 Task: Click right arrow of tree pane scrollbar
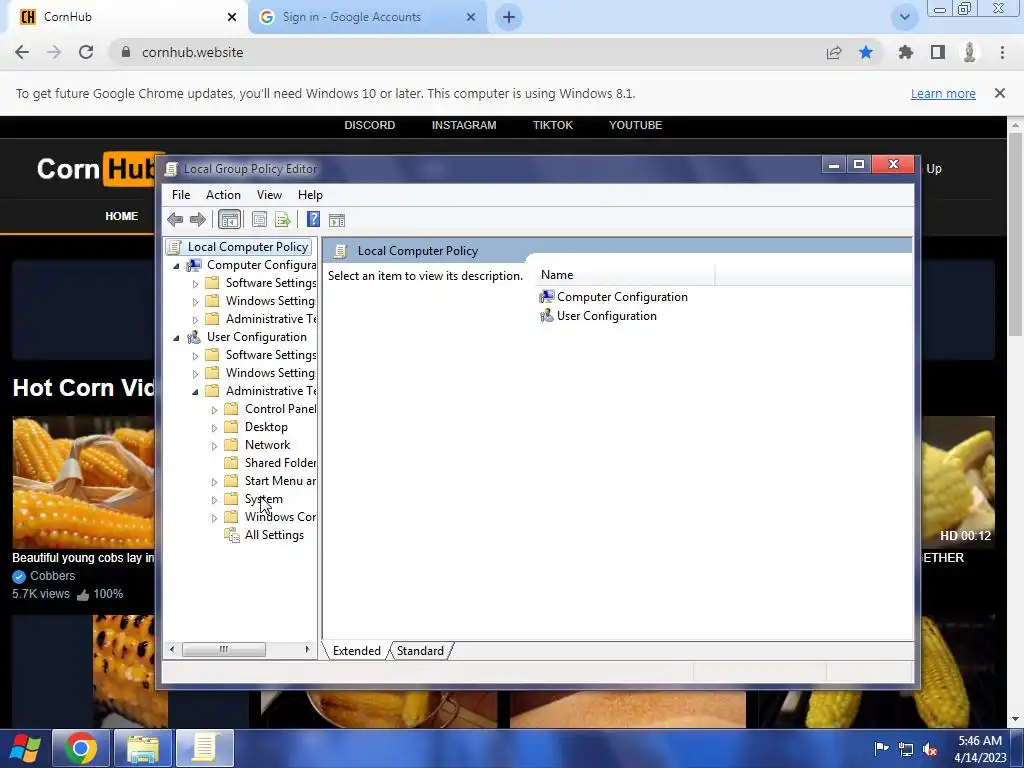pos(306,649)
